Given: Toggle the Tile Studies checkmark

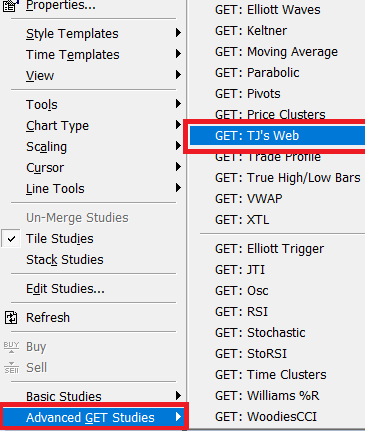Looking at the screenshot, I should [11, 239].
